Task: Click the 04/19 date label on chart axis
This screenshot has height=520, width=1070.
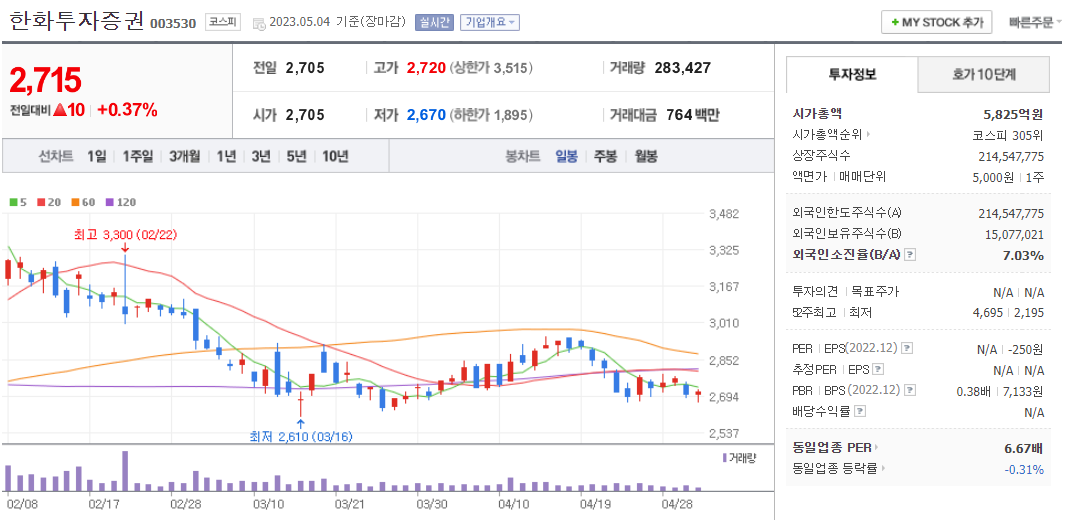Action: pyautogui.click(x=596, y=504)
